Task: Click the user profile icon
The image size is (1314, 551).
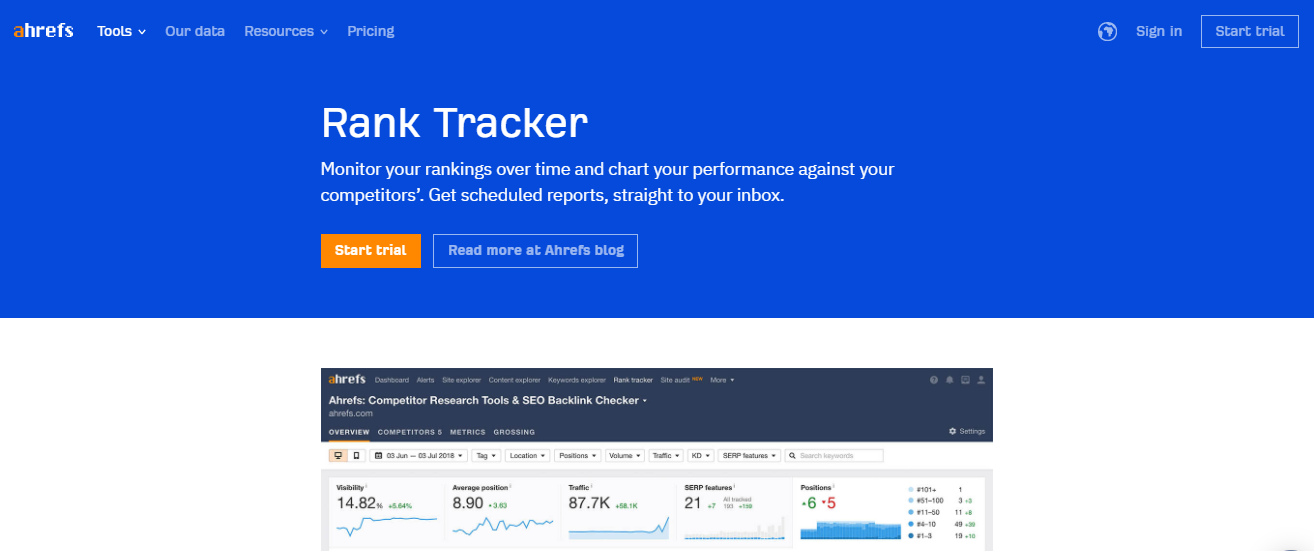Action: [x=981, y=380]
